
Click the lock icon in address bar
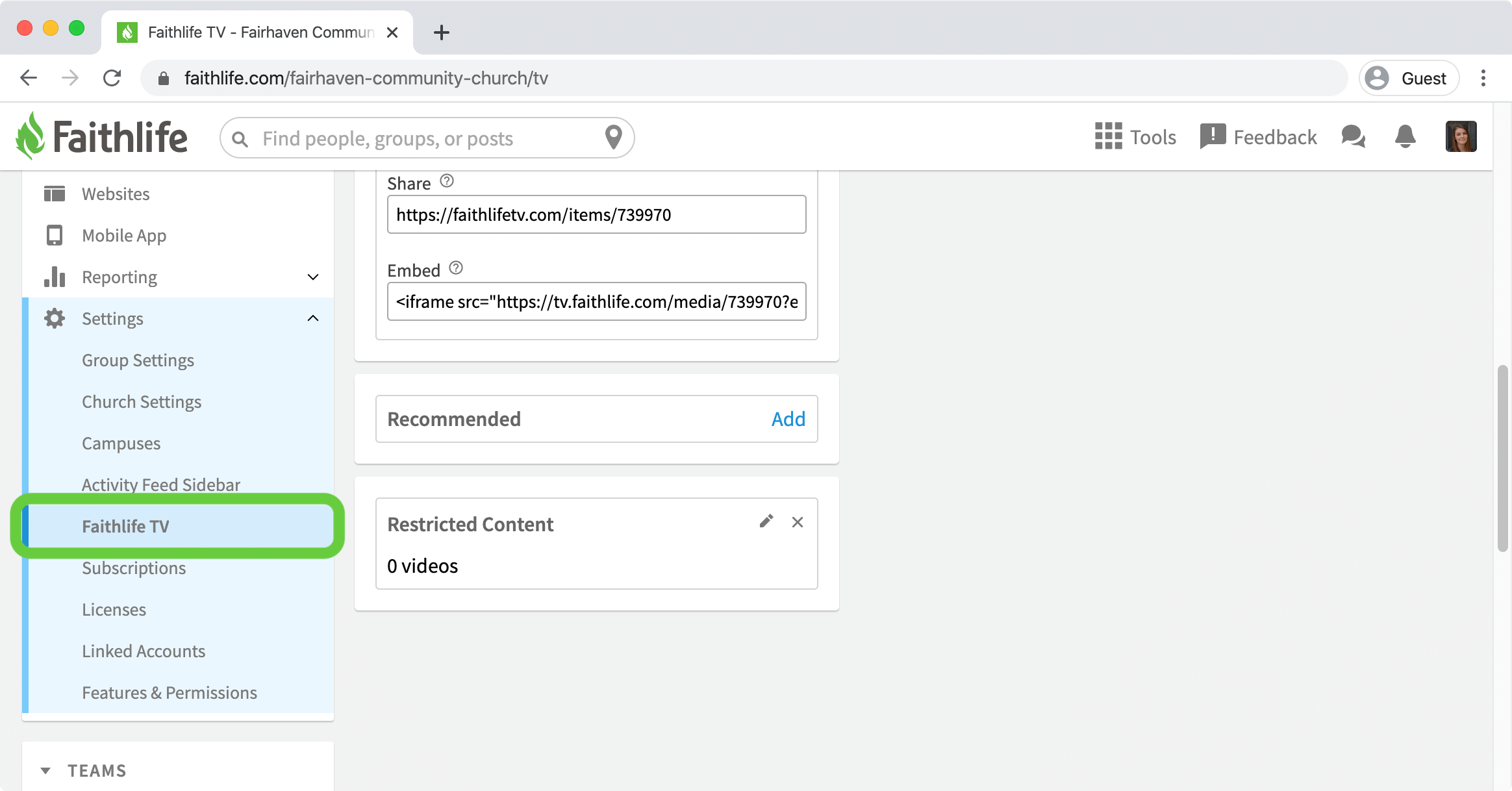pyautogui.click(x=164, y=79)
